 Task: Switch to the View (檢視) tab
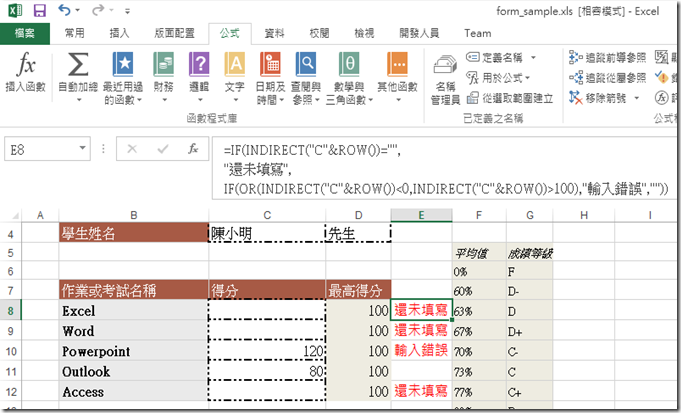(x=364, y=33)
